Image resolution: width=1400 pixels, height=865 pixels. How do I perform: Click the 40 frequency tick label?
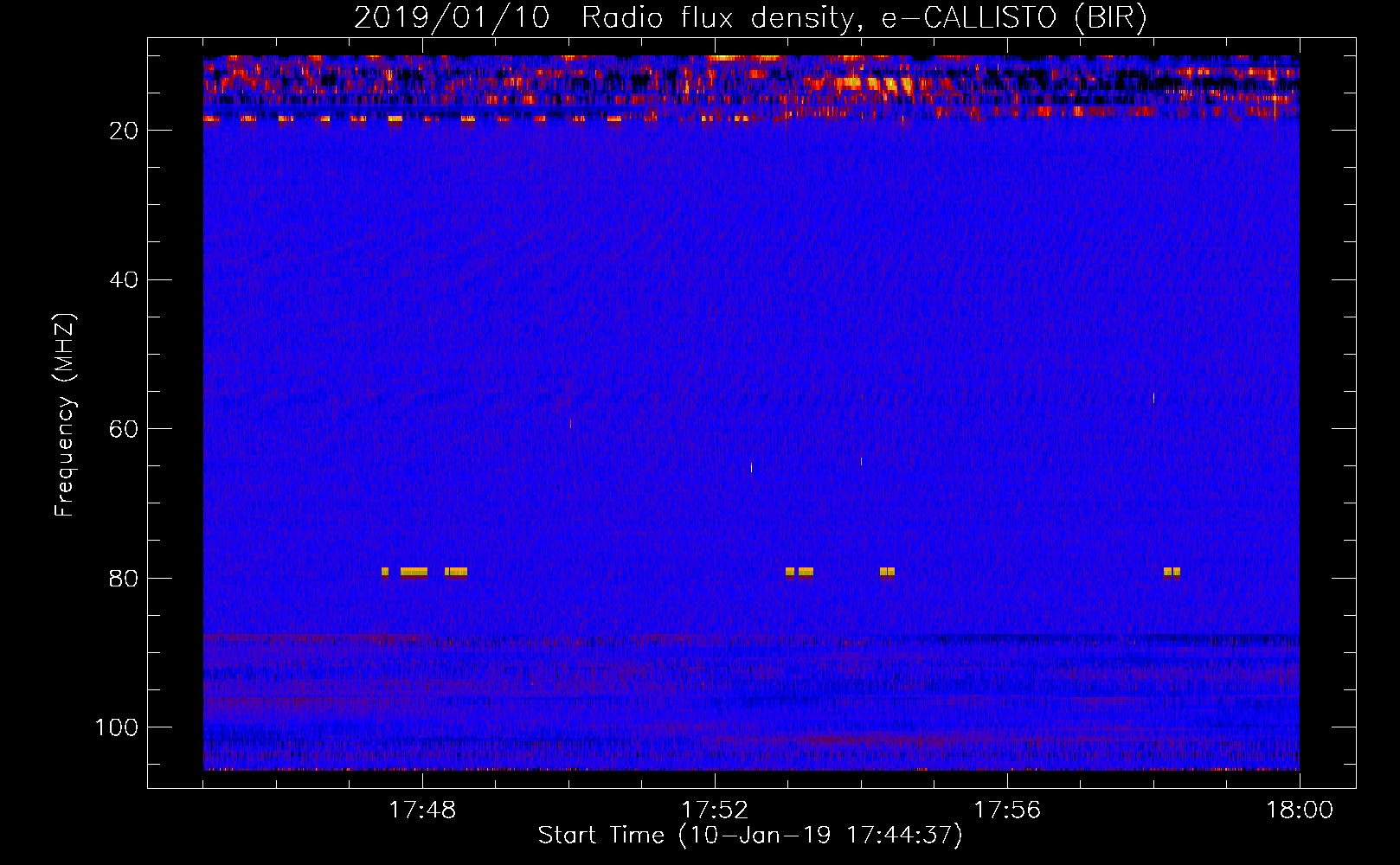[124, 280]
